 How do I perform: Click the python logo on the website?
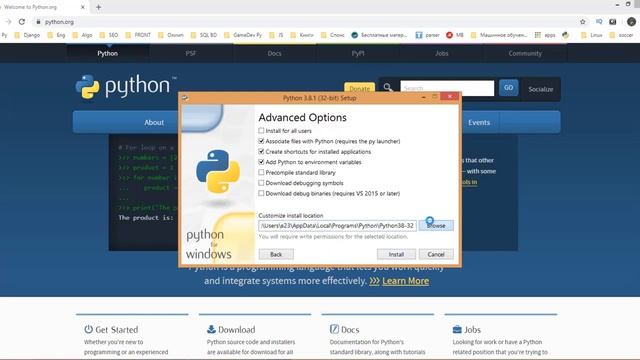click(x=127, y=87)
